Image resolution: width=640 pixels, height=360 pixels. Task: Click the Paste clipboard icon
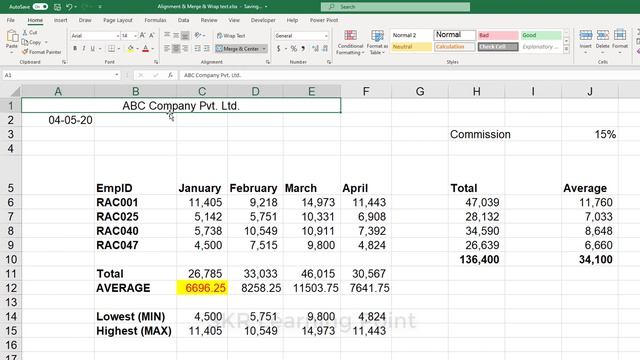point(12,36)
